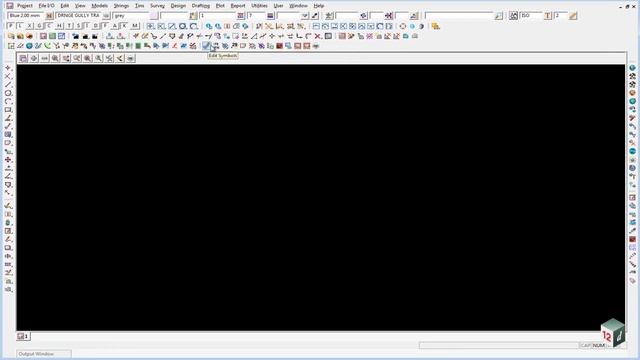Click the half-moon shading icon in second toolbar row
This screenshot has width=640, height=360.
(421, 26)
